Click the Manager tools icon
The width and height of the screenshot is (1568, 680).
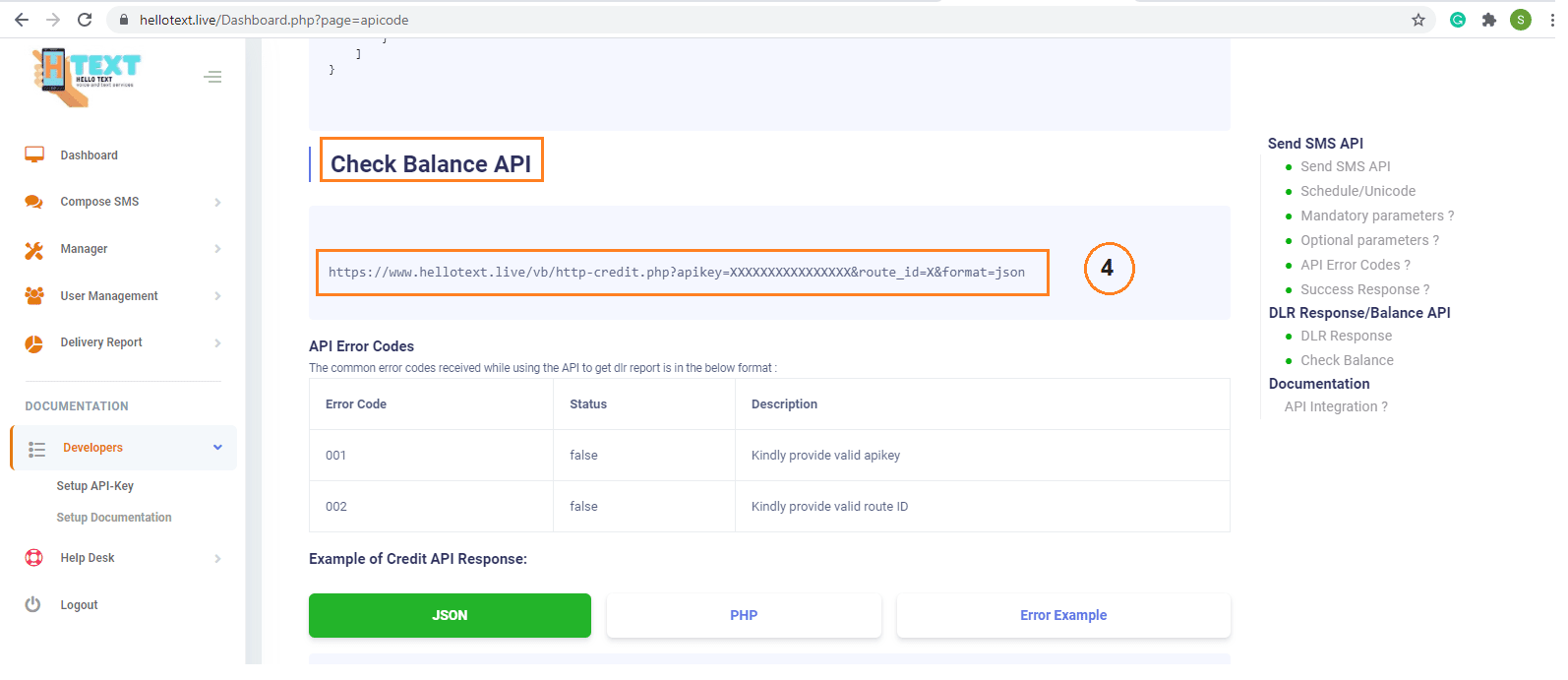coord(34,250)
